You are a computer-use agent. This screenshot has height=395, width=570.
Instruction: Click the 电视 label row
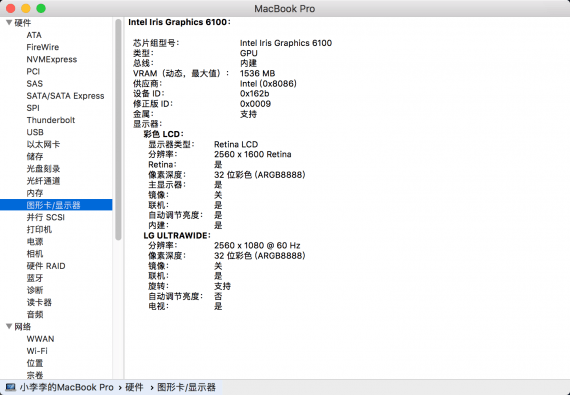[x=158, y=306]
